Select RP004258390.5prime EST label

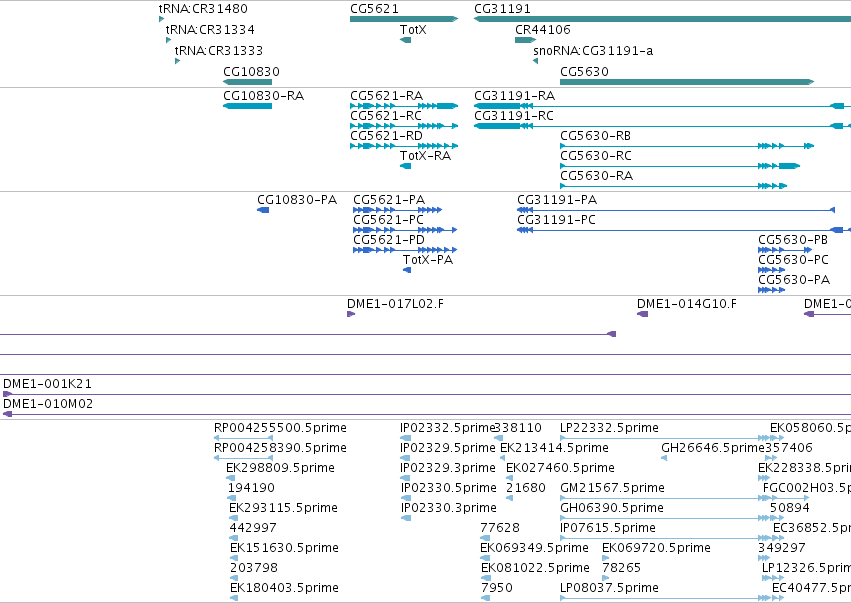[x=281, y=448]
